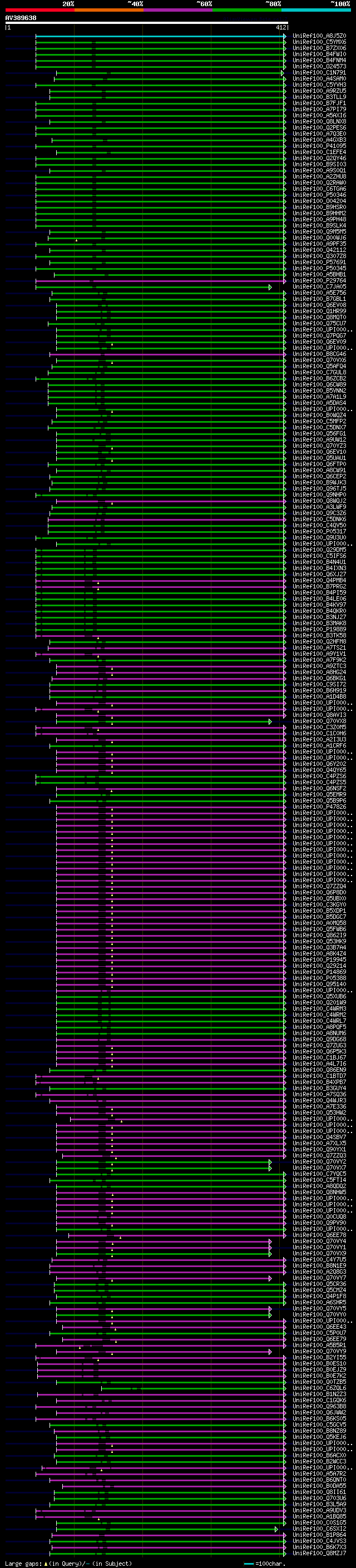
Task: Click the UniRef100_B9SLK4 label
Action: point(319,226)
